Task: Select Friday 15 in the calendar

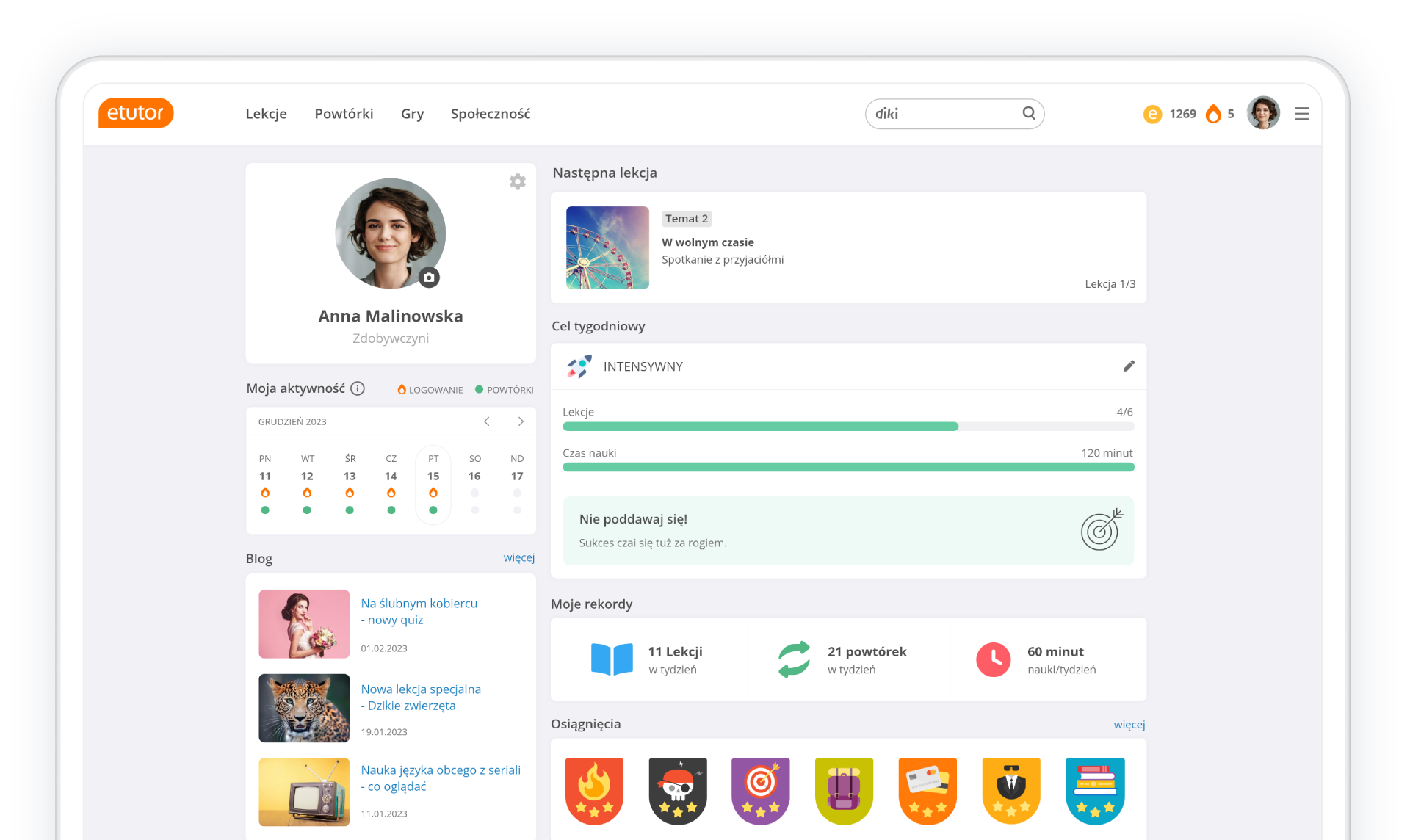Action: tap(433, 485)
